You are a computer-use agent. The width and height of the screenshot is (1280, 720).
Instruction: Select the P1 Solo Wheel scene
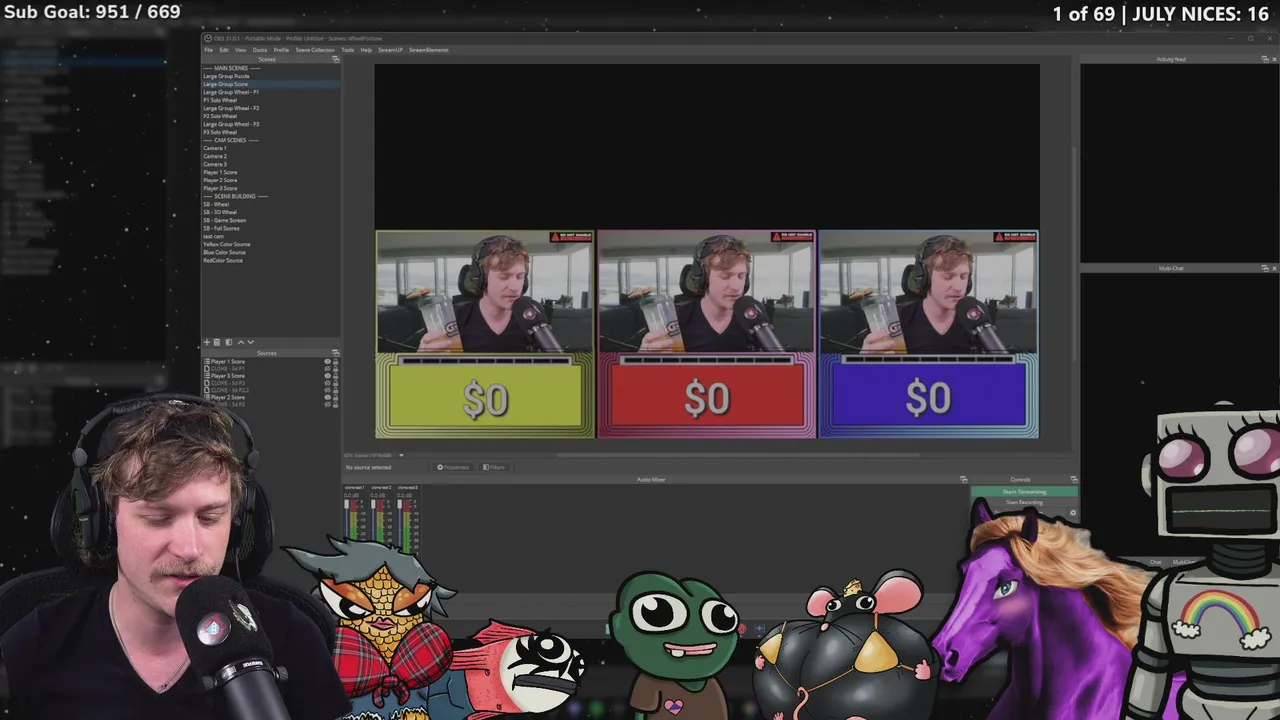pos(270,100)
